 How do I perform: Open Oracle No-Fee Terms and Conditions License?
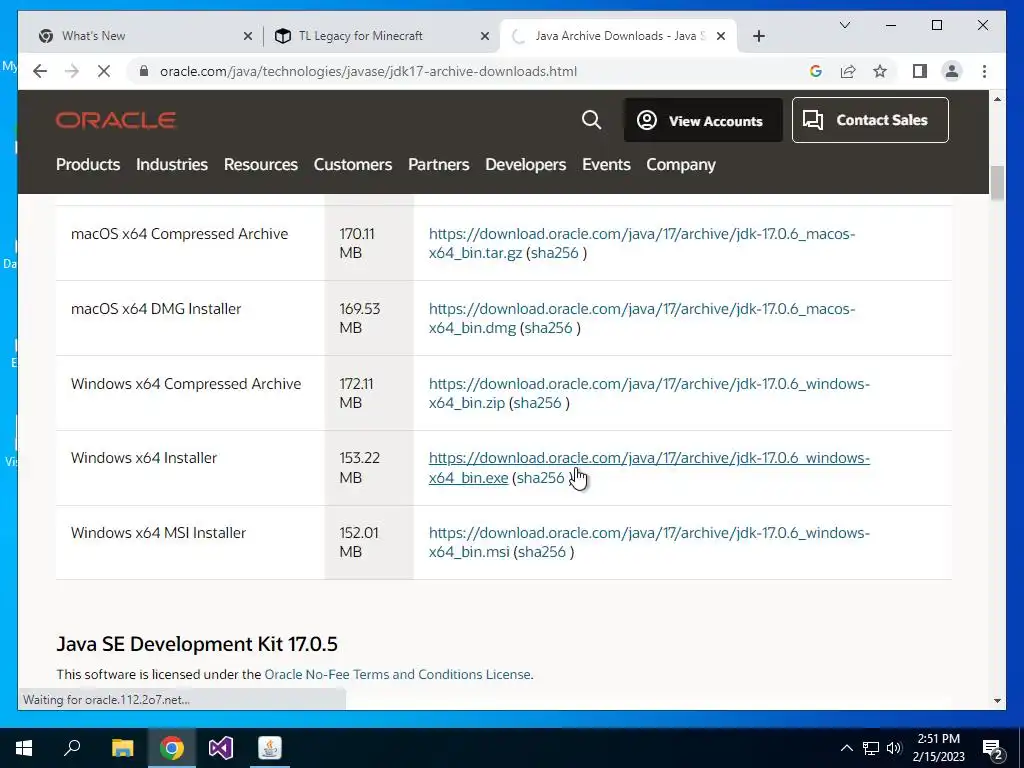pos(398,674)
